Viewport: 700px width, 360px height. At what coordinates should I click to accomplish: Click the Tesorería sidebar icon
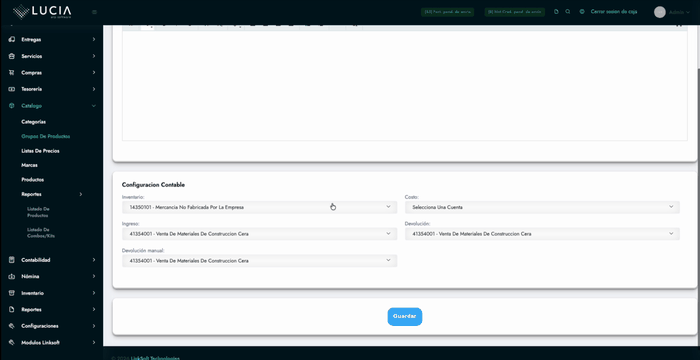pyautogui.click(x=12, y=89)
